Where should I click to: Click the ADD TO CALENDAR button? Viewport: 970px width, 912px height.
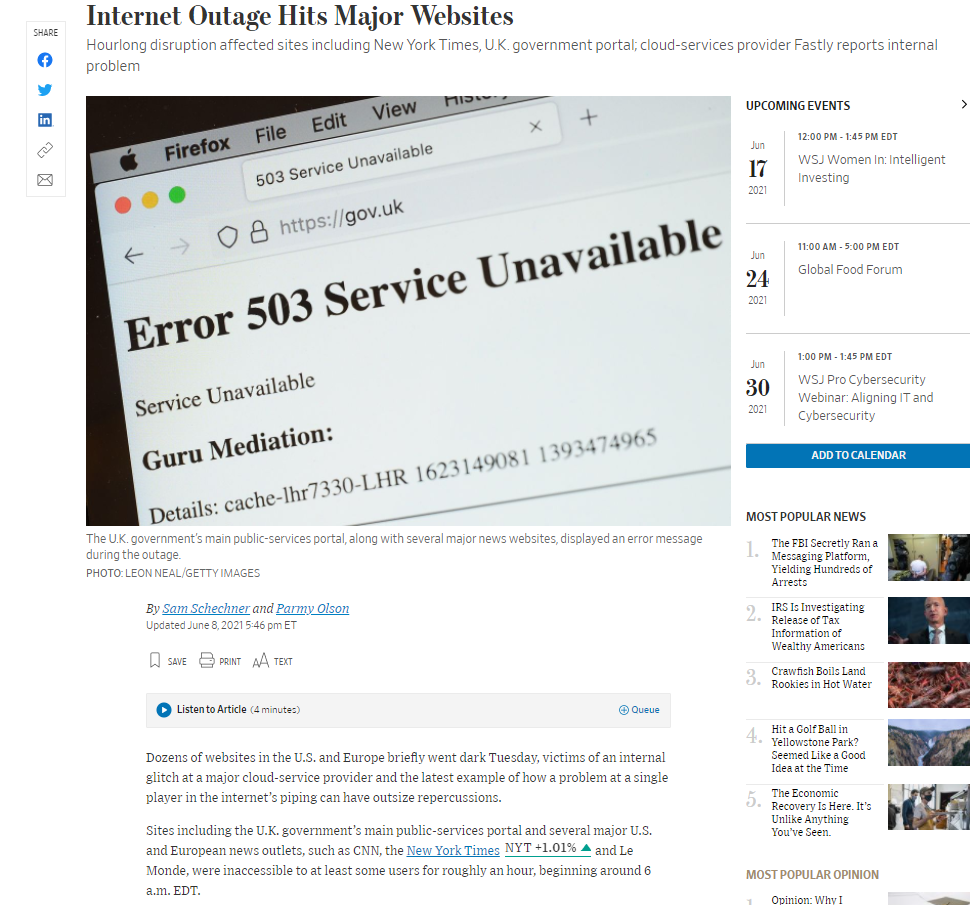(x=857, y=455)
